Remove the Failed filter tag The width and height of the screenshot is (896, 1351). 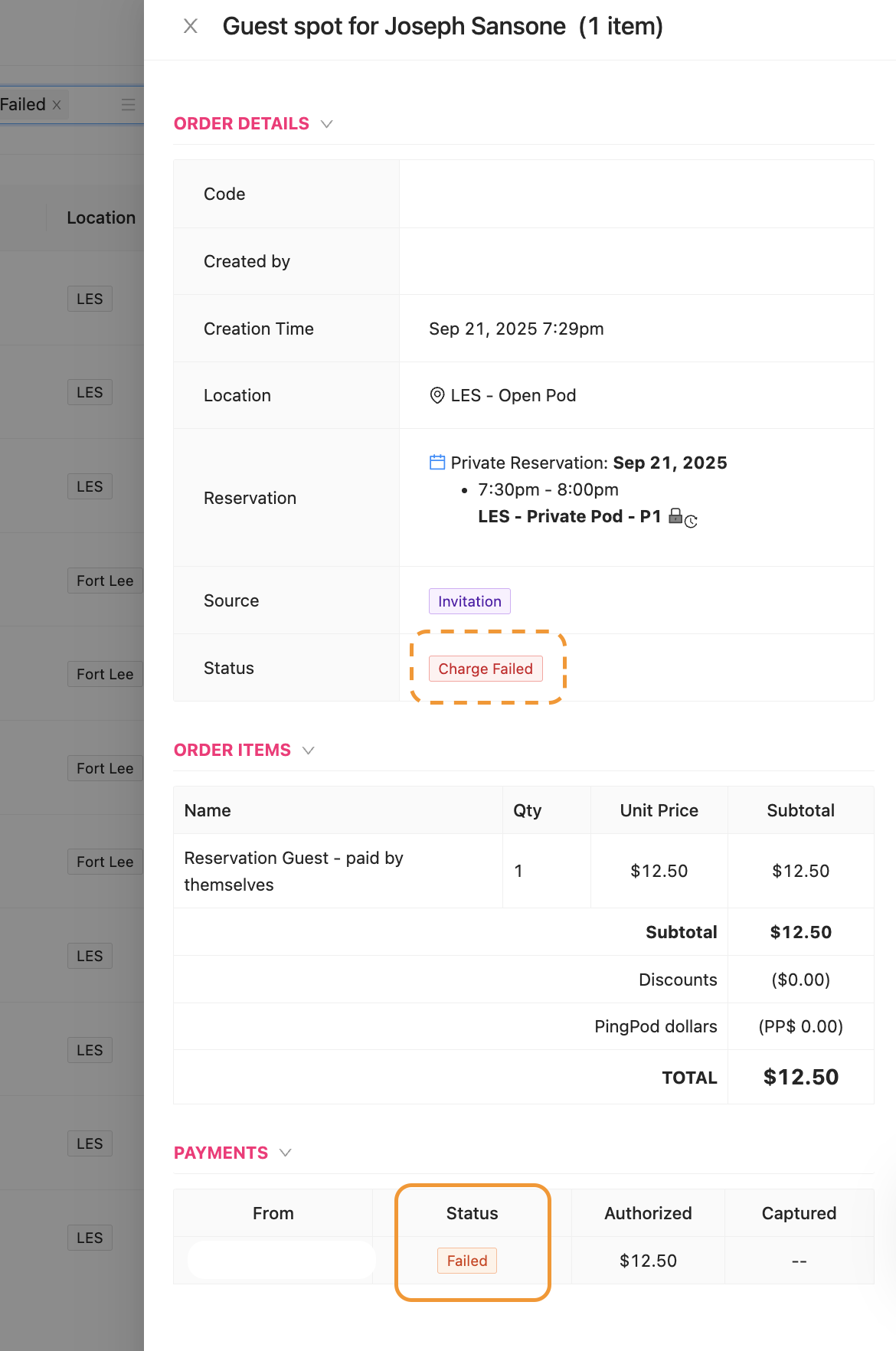click(57, 105)
